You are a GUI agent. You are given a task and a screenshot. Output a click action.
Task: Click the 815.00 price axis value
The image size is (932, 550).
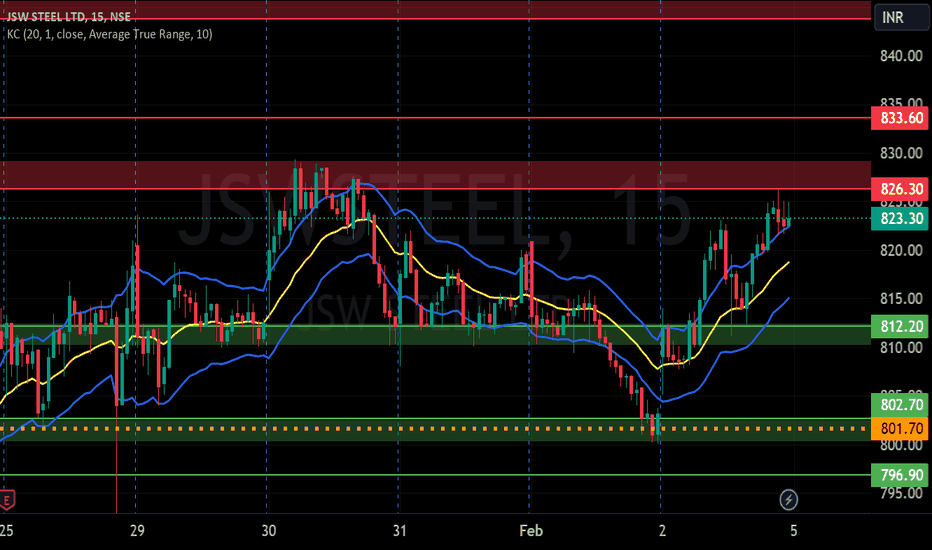coord(901,298)
